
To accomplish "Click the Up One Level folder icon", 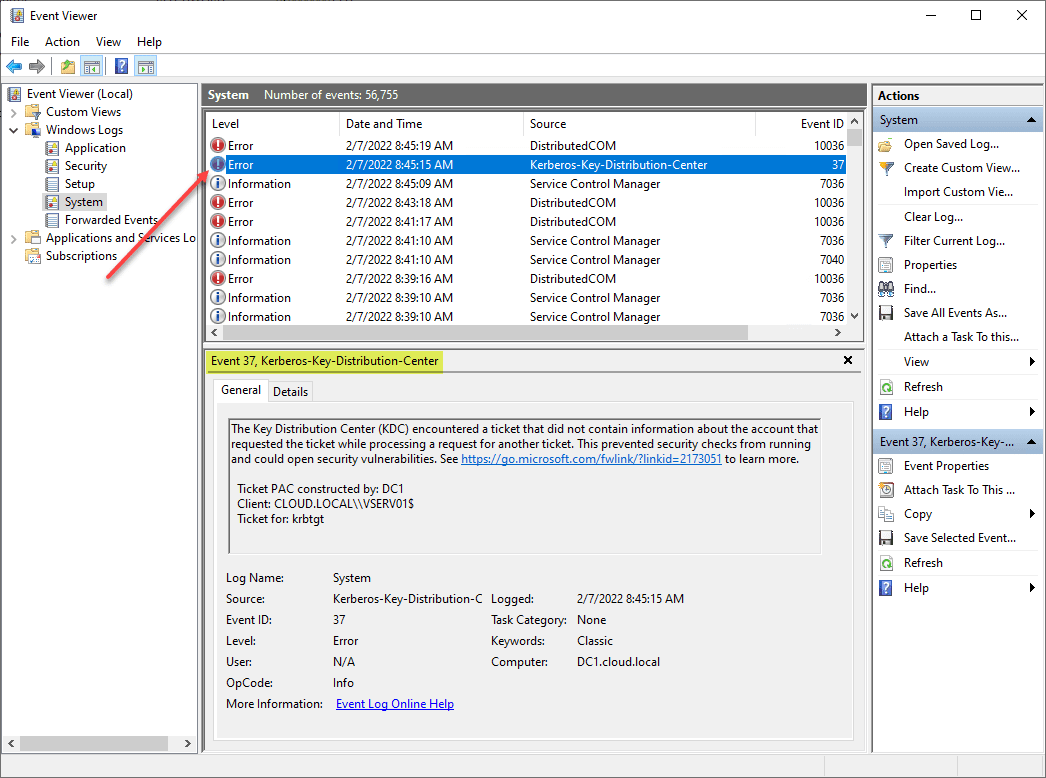I will 67,67.
